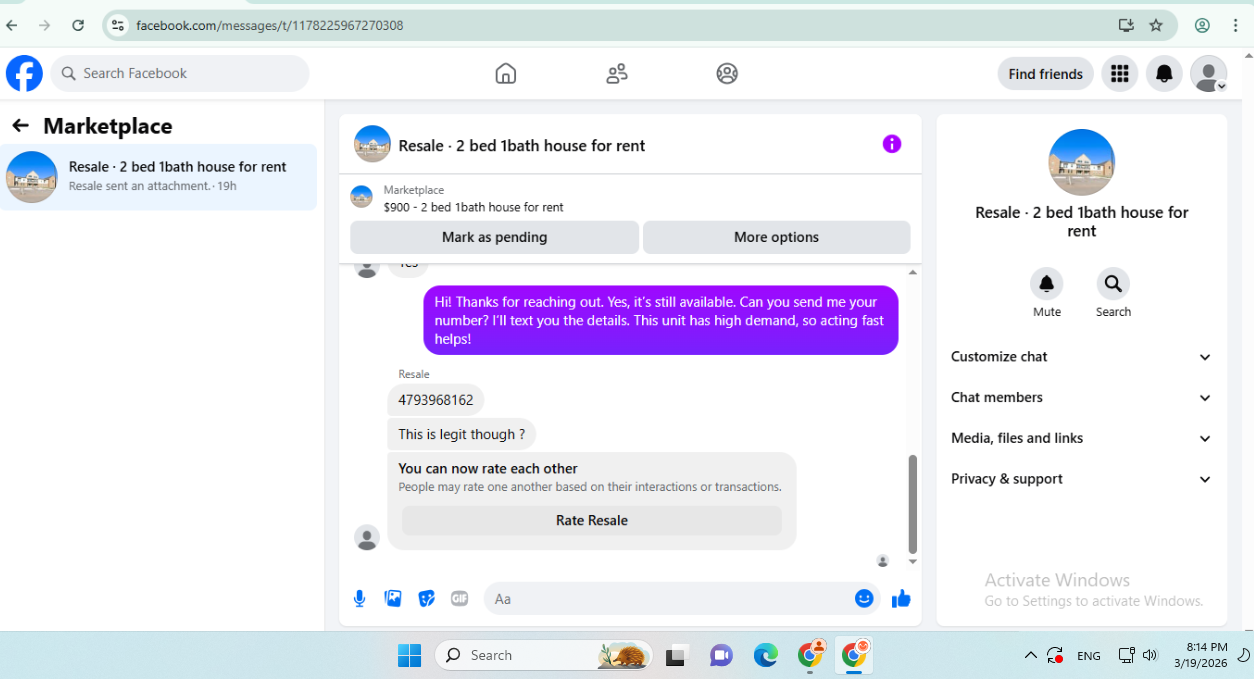Click the Windows taskbar Search box

543,655
